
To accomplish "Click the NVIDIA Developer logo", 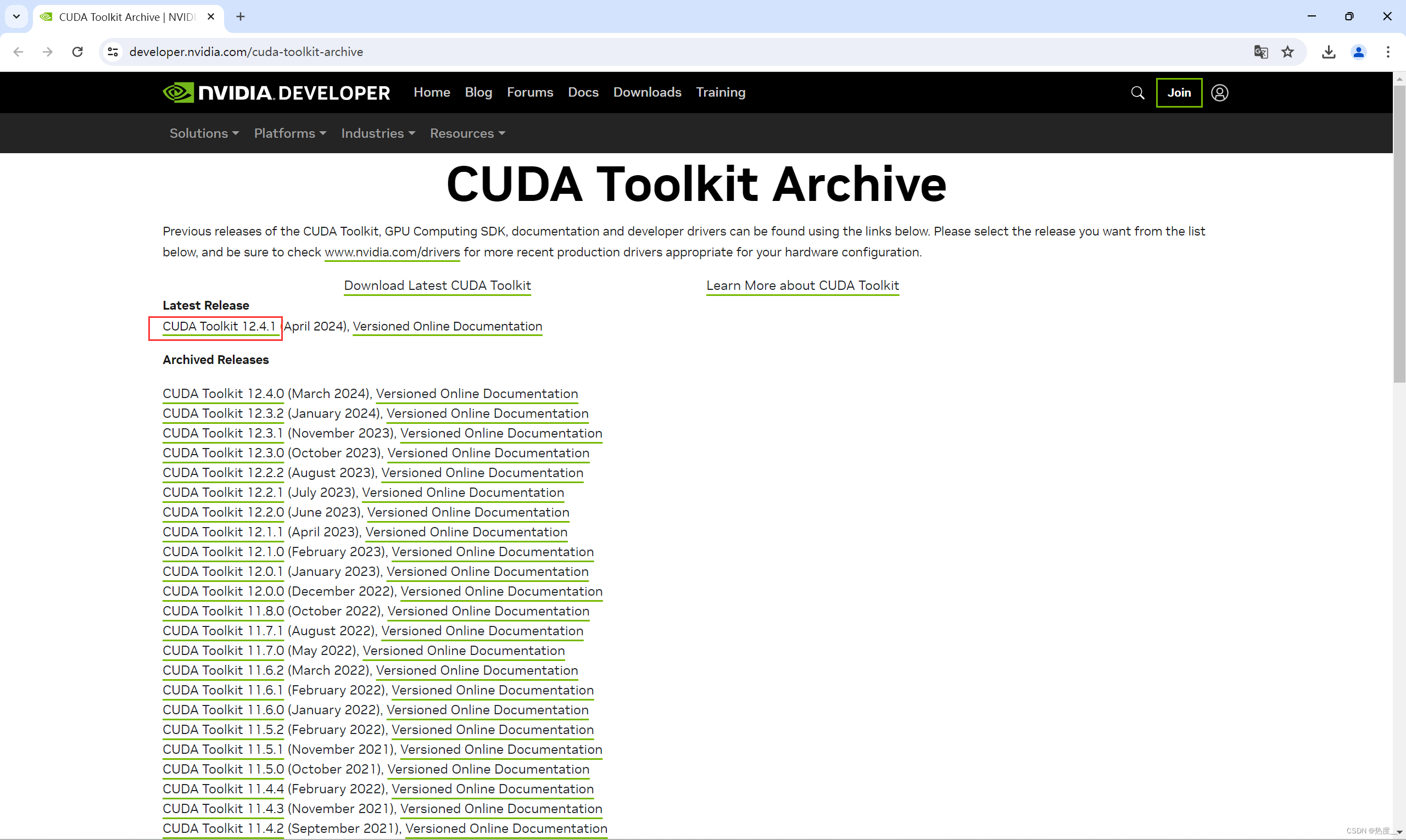I will point(276,93).
